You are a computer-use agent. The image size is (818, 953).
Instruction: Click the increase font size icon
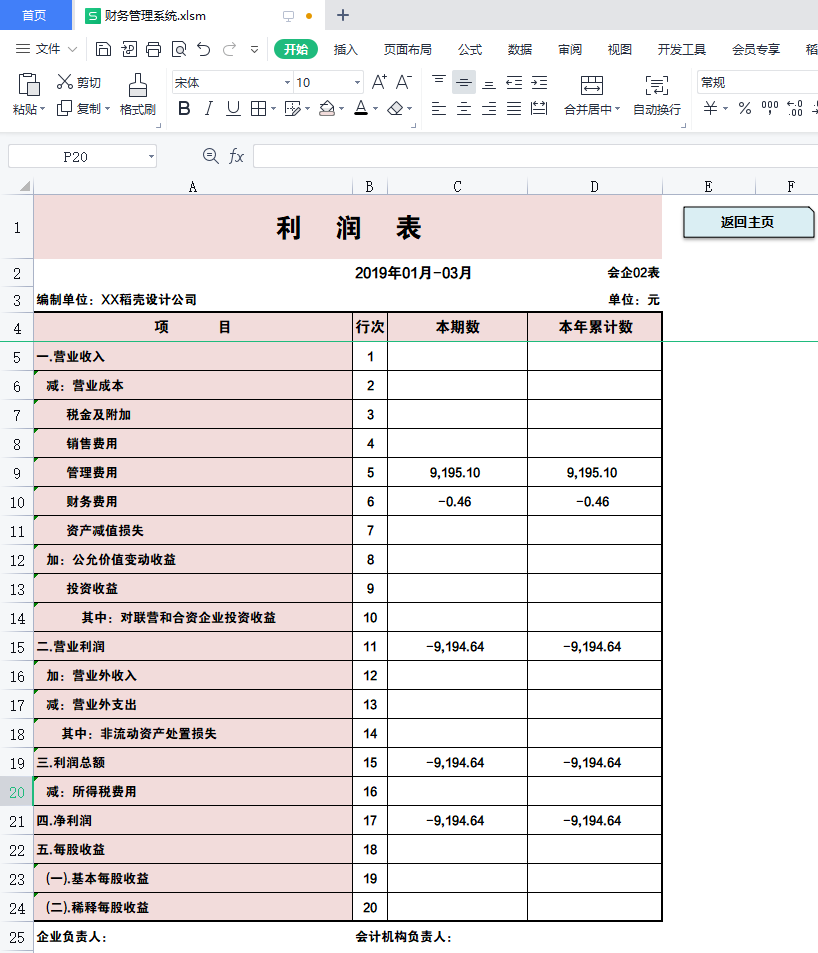[378, 81]
